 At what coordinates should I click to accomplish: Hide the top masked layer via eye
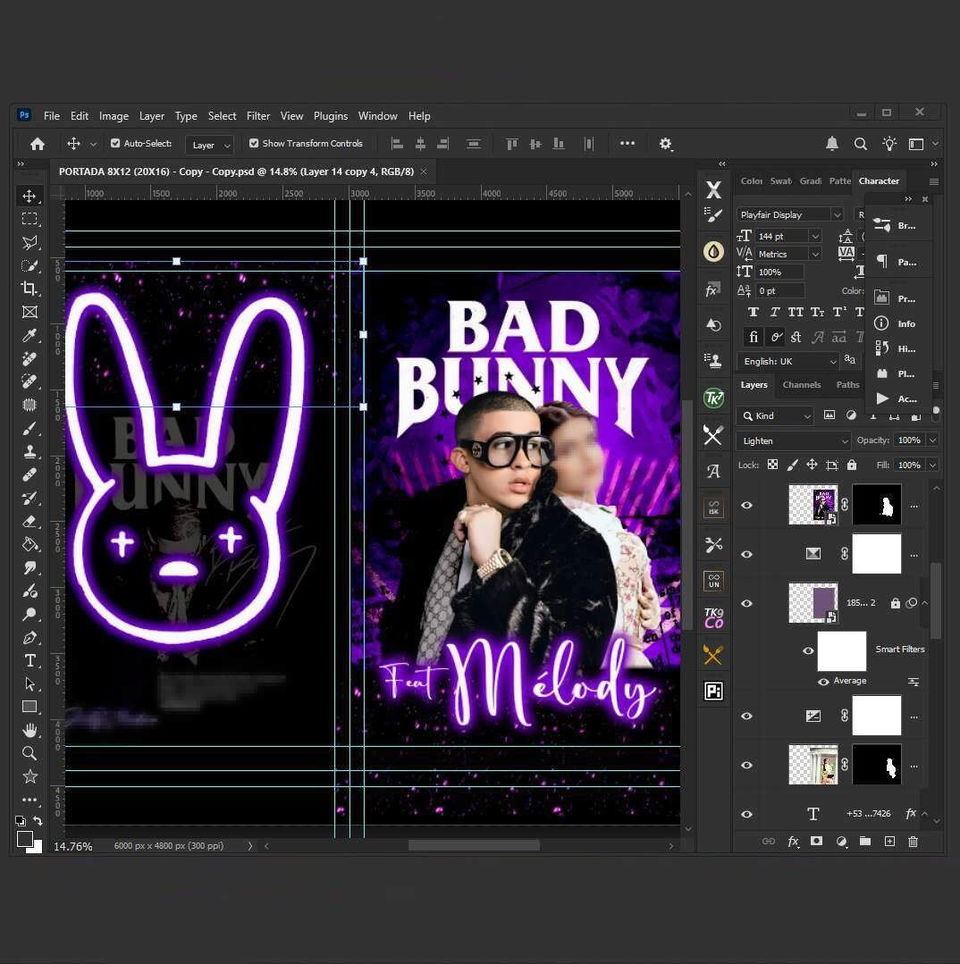click(x=747, y=505)
